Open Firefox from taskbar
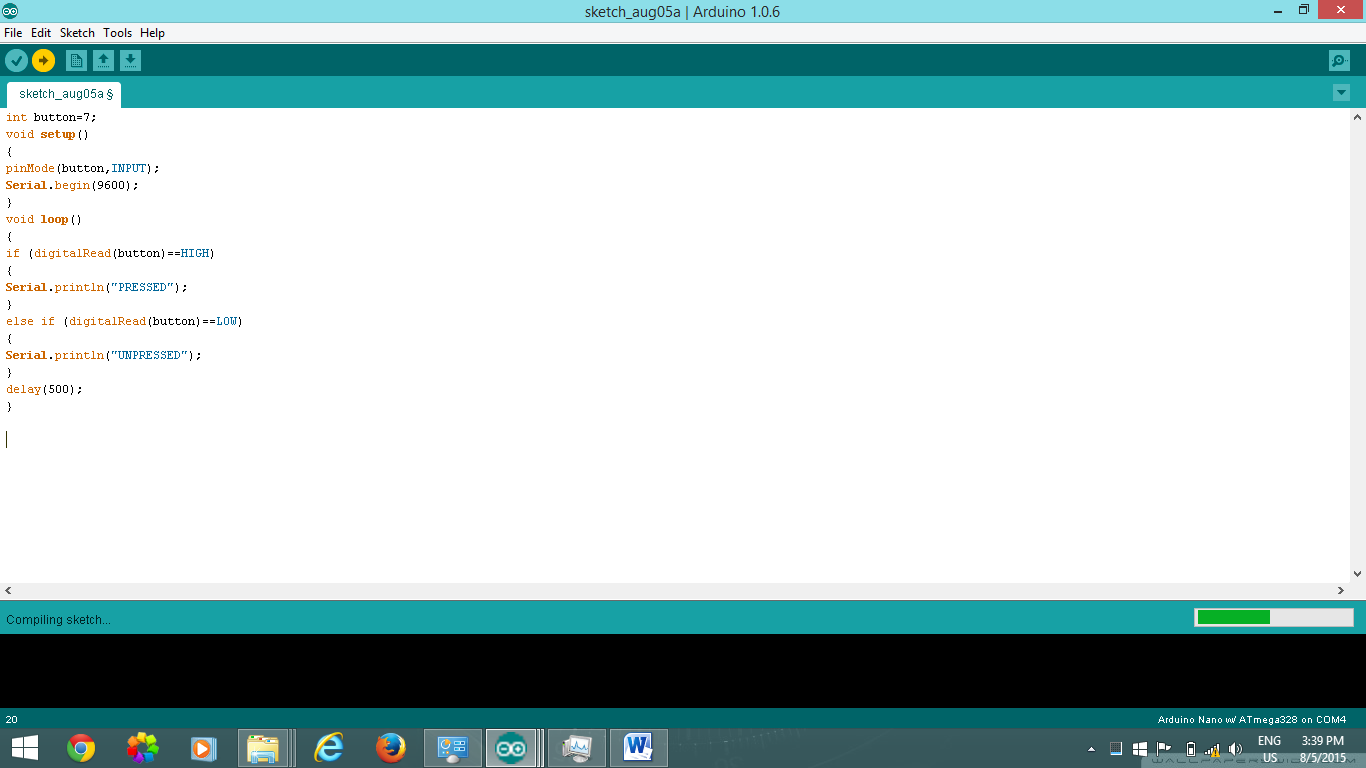The width and height of the screenshot is (1366, 768). (390, 748)
